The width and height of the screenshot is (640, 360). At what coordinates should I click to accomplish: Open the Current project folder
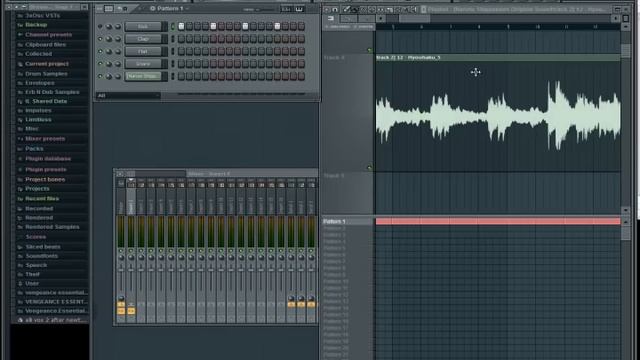coord(47,64)
